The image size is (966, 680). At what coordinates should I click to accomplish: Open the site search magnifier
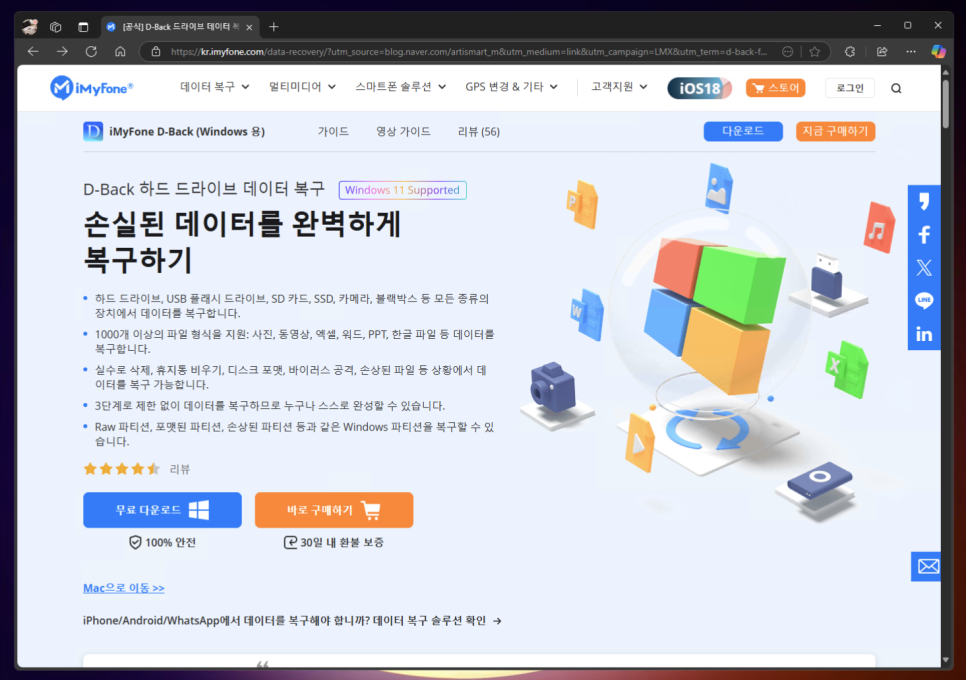click(x=896, y=88)
